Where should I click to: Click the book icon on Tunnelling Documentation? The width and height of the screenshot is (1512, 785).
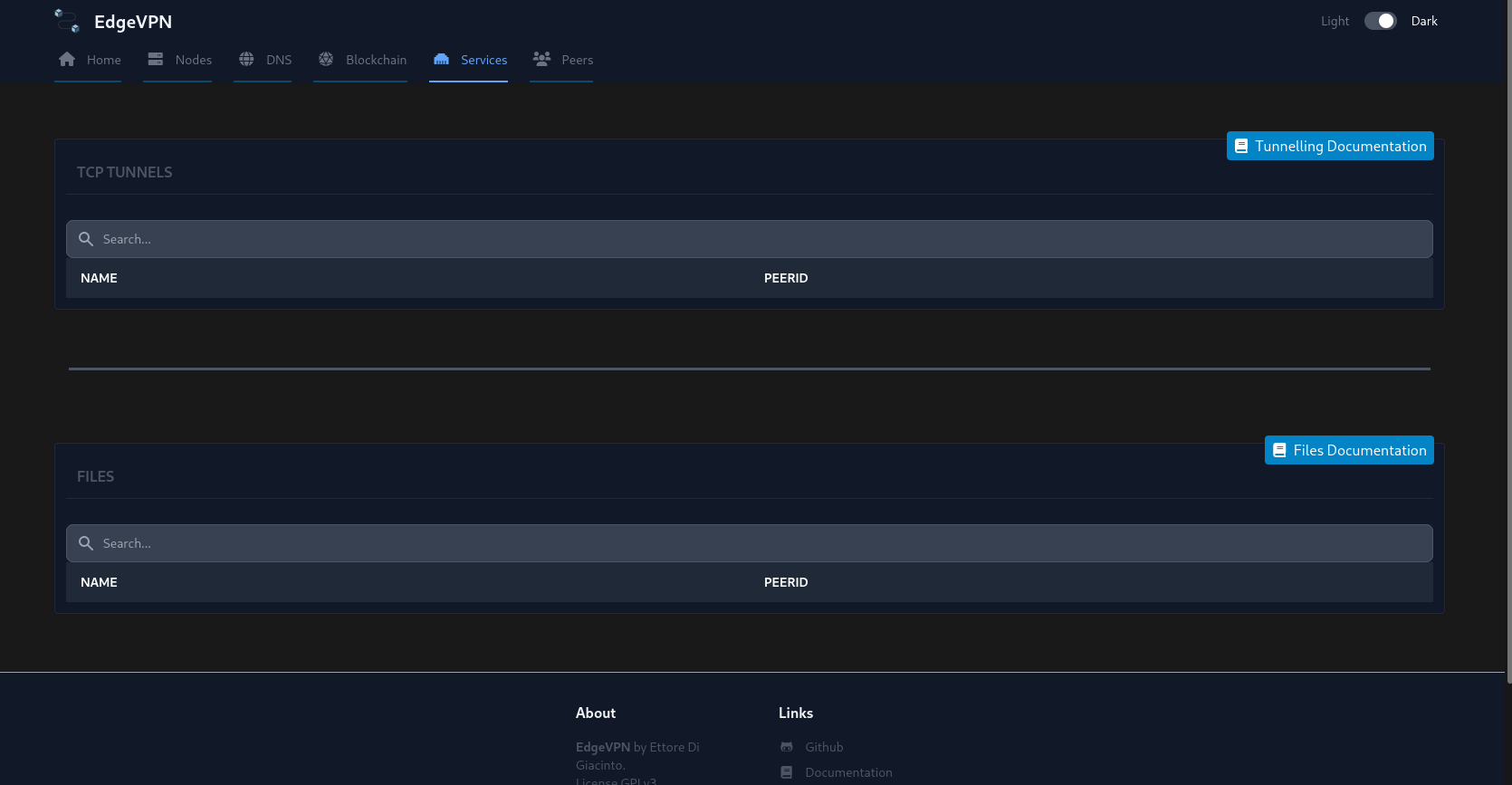(x=1241, y=146)
